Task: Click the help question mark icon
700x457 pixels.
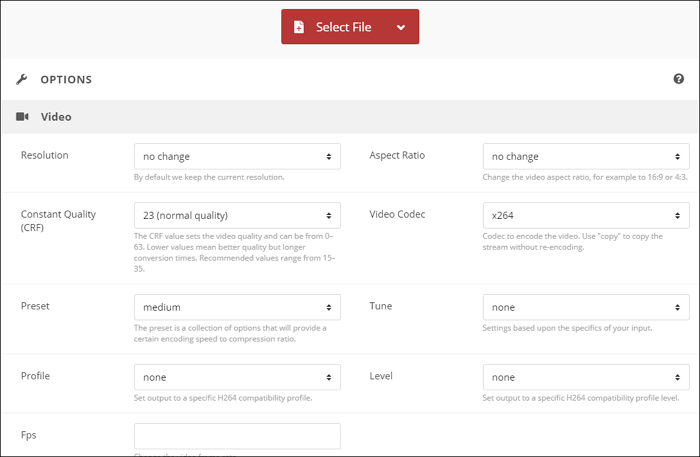Action: click(x=679, y=79)
